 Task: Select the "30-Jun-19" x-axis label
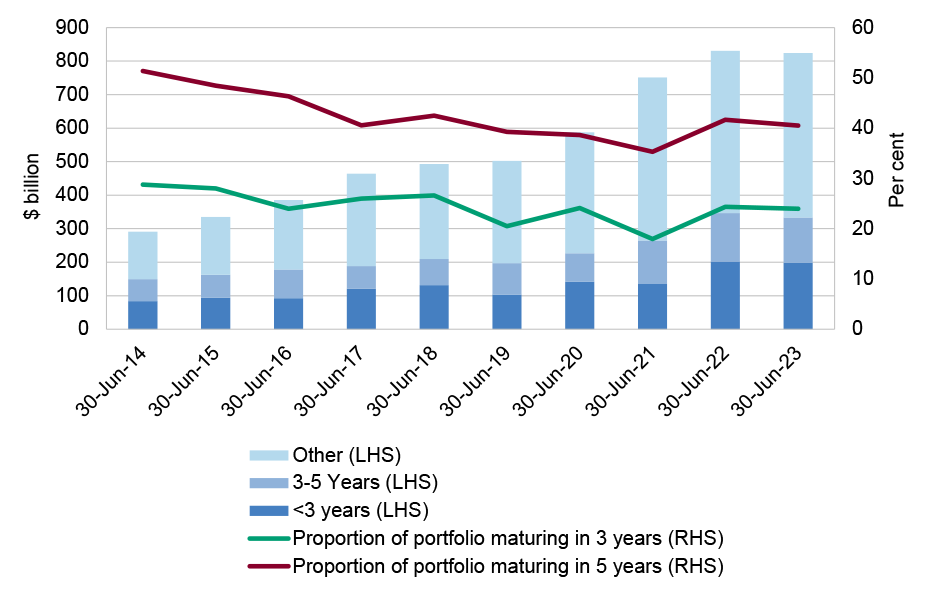pyautogui.click(x=477, y=381)
